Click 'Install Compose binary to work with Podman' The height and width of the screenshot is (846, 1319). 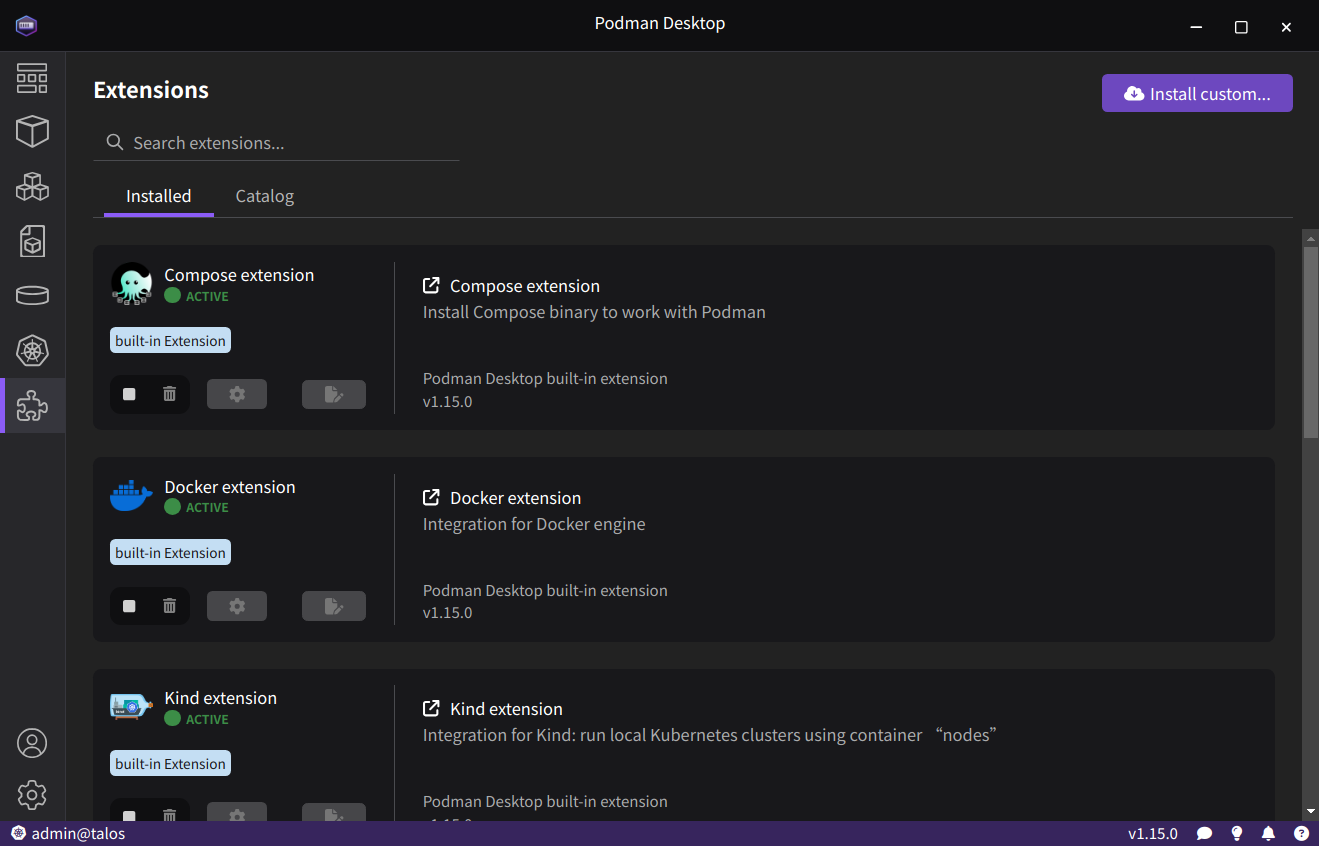pos(594,312)
